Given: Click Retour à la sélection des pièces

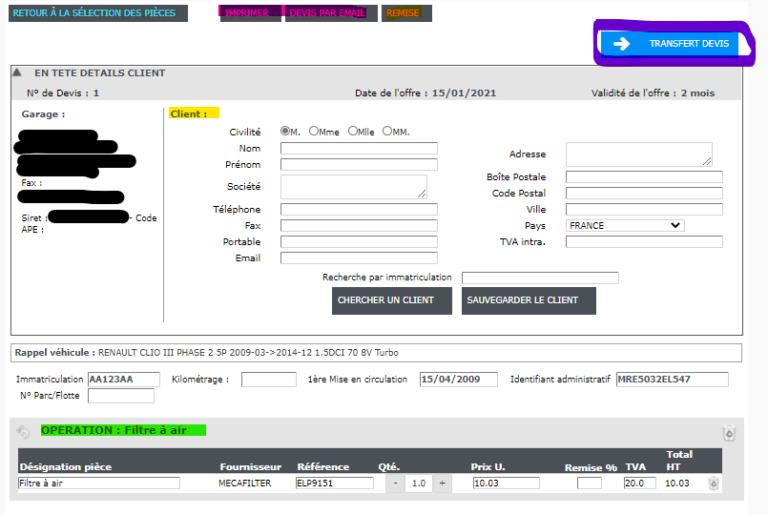Looking at the screenshot, I should (x=96, y=13).
